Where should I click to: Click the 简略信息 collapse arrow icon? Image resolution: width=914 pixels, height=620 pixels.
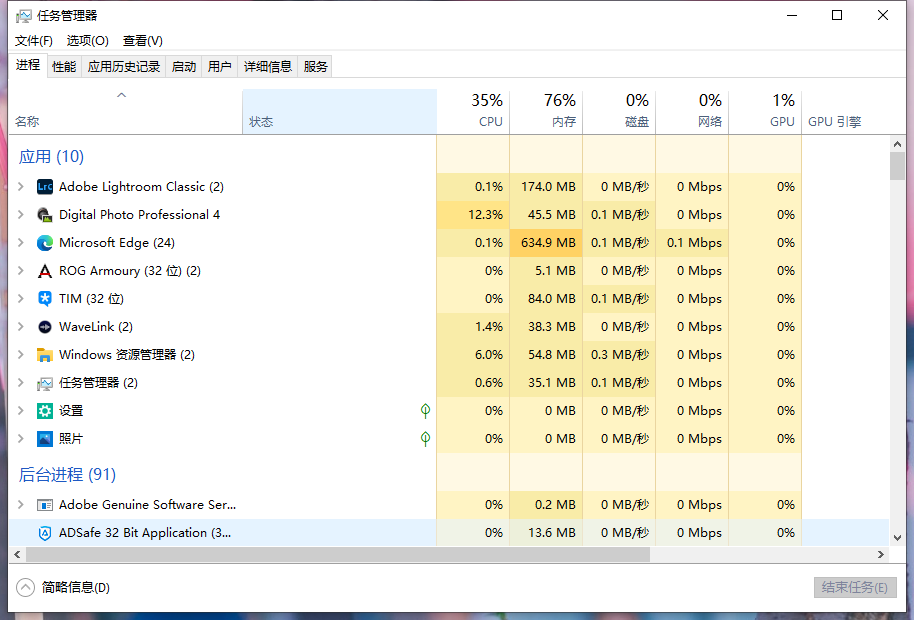click(25, 587)
